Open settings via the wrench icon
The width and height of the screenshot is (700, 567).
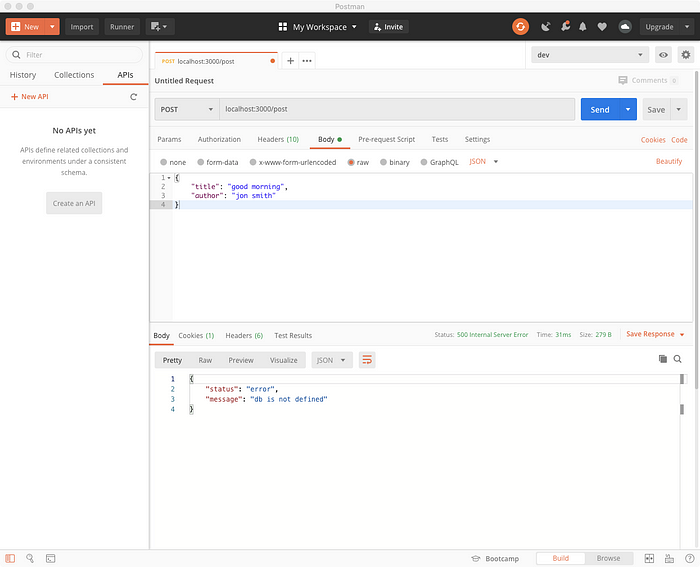coord(565,26)
